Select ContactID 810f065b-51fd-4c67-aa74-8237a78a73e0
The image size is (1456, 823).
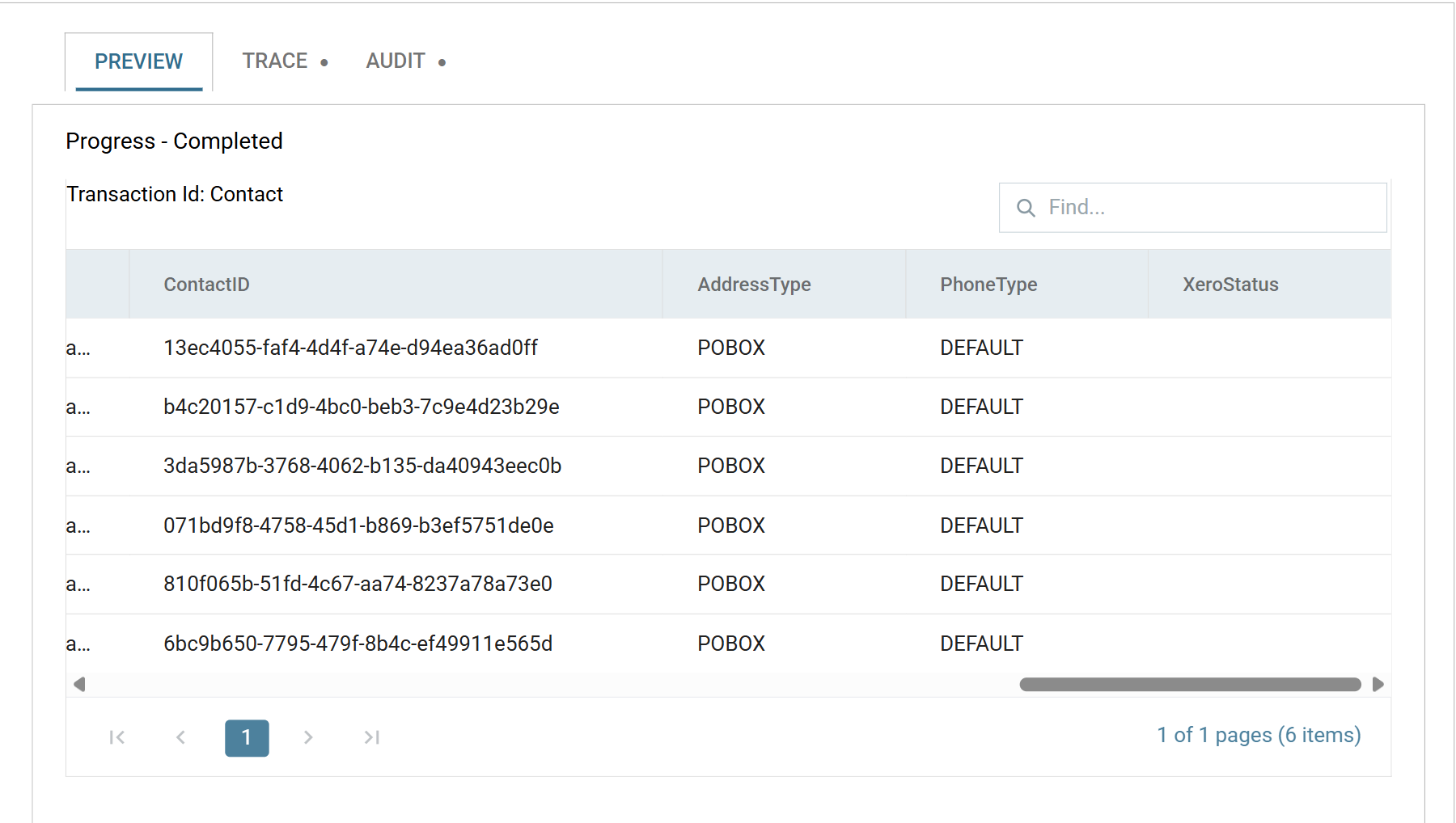click(x=358, y=584)
